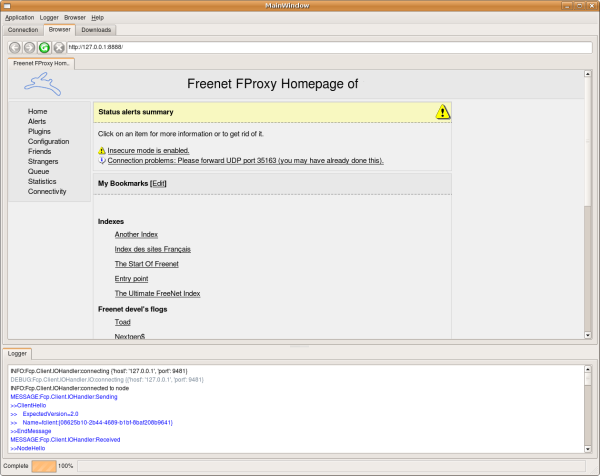Click the browser Back arrow button

click(x=15, y=47)
